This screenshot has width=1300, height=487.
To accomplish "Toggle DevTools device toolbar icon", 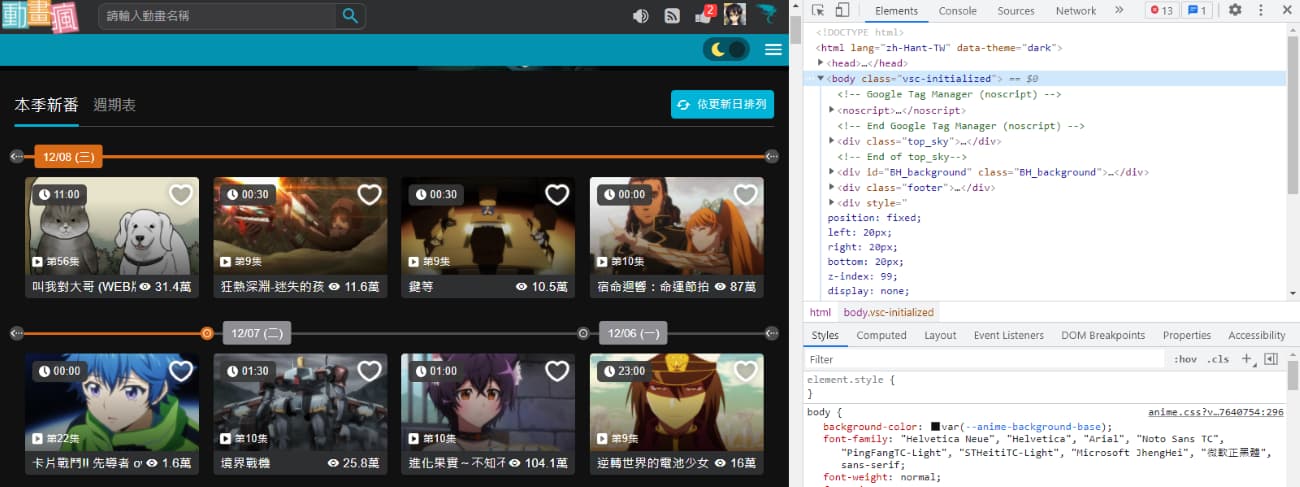I will pos(842,10).
